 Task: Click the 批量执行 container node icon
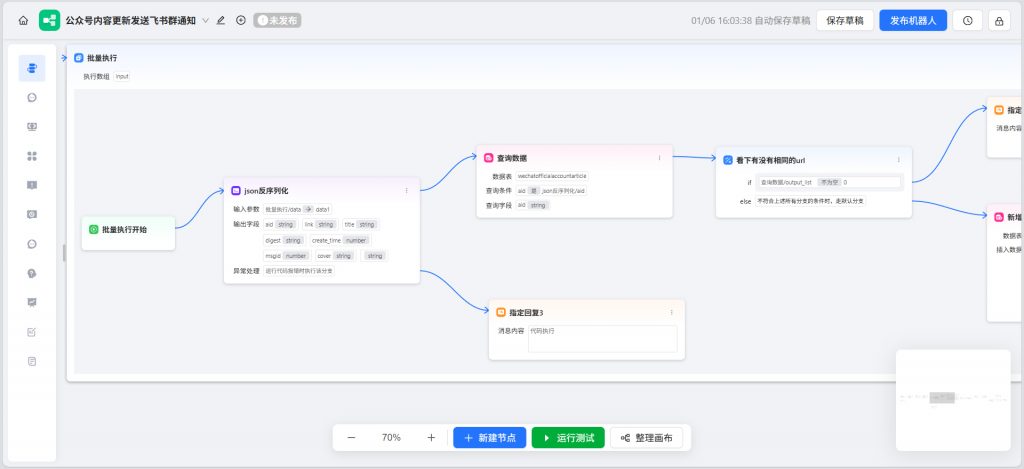pyautogui.click(x=79, y=58)
